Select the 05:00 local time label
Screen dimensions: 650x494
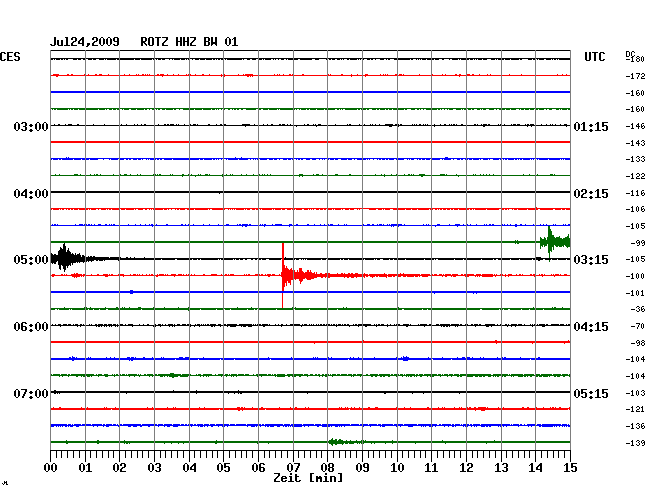pos(31,260)
